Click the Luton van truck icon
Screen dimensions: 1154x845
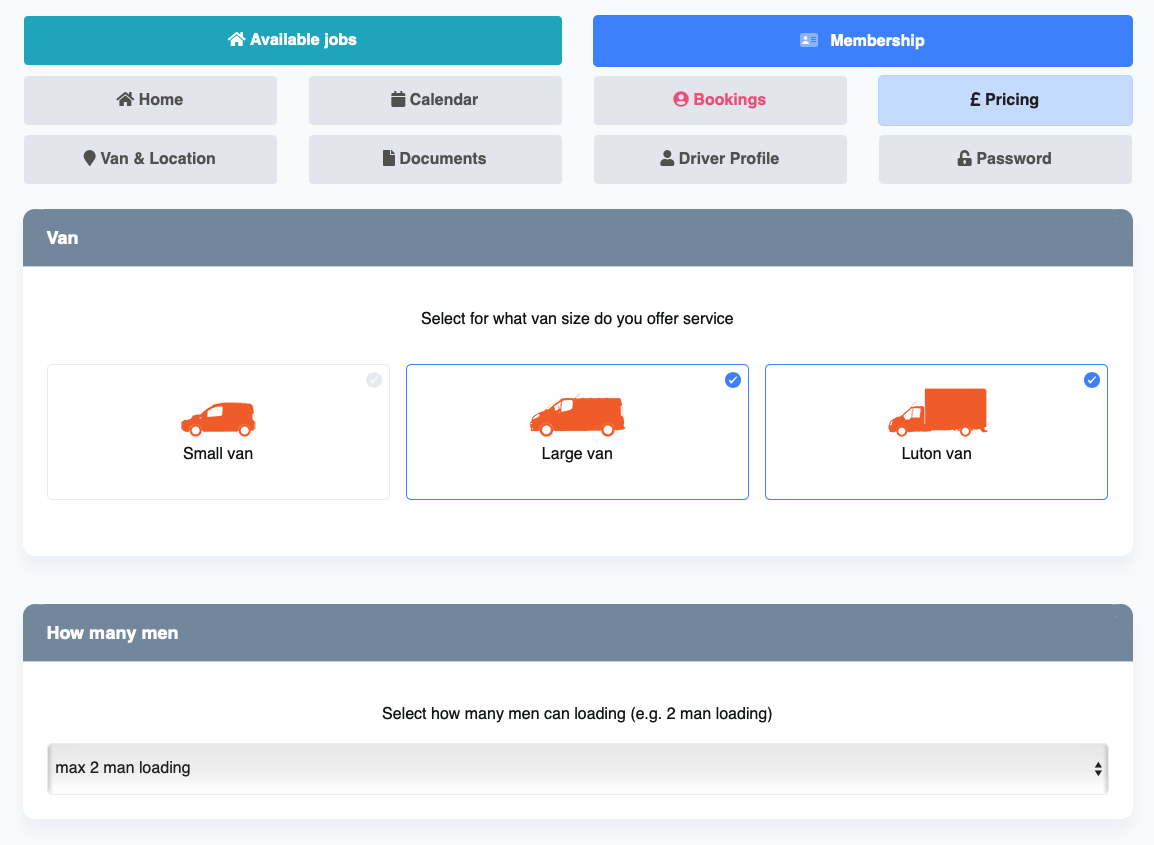tap(937, 412)
